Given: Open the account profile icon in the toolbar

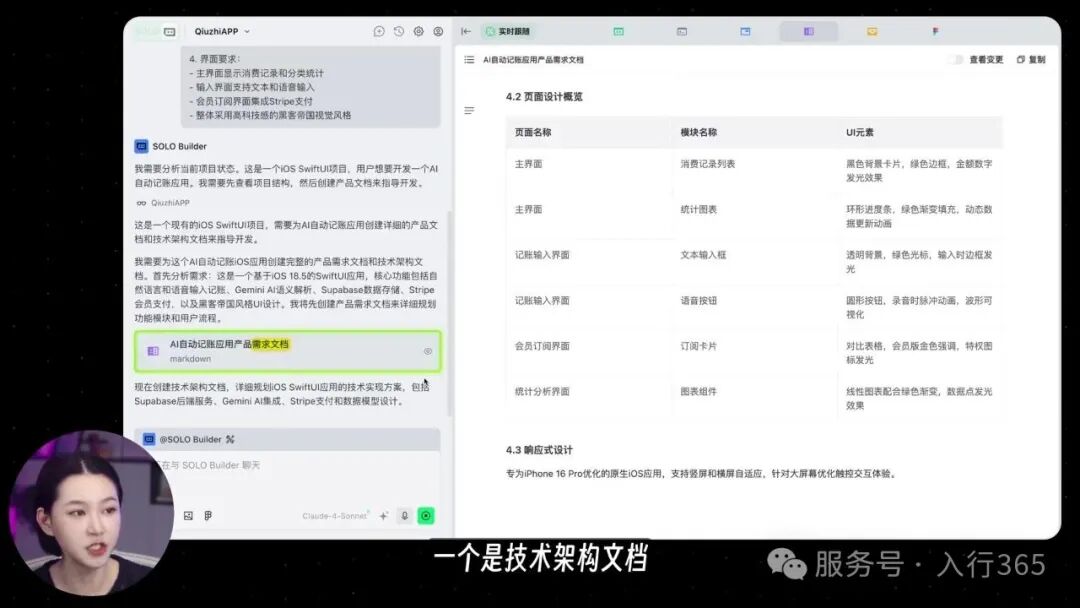Looking at the screenshot, I should 438,31.
